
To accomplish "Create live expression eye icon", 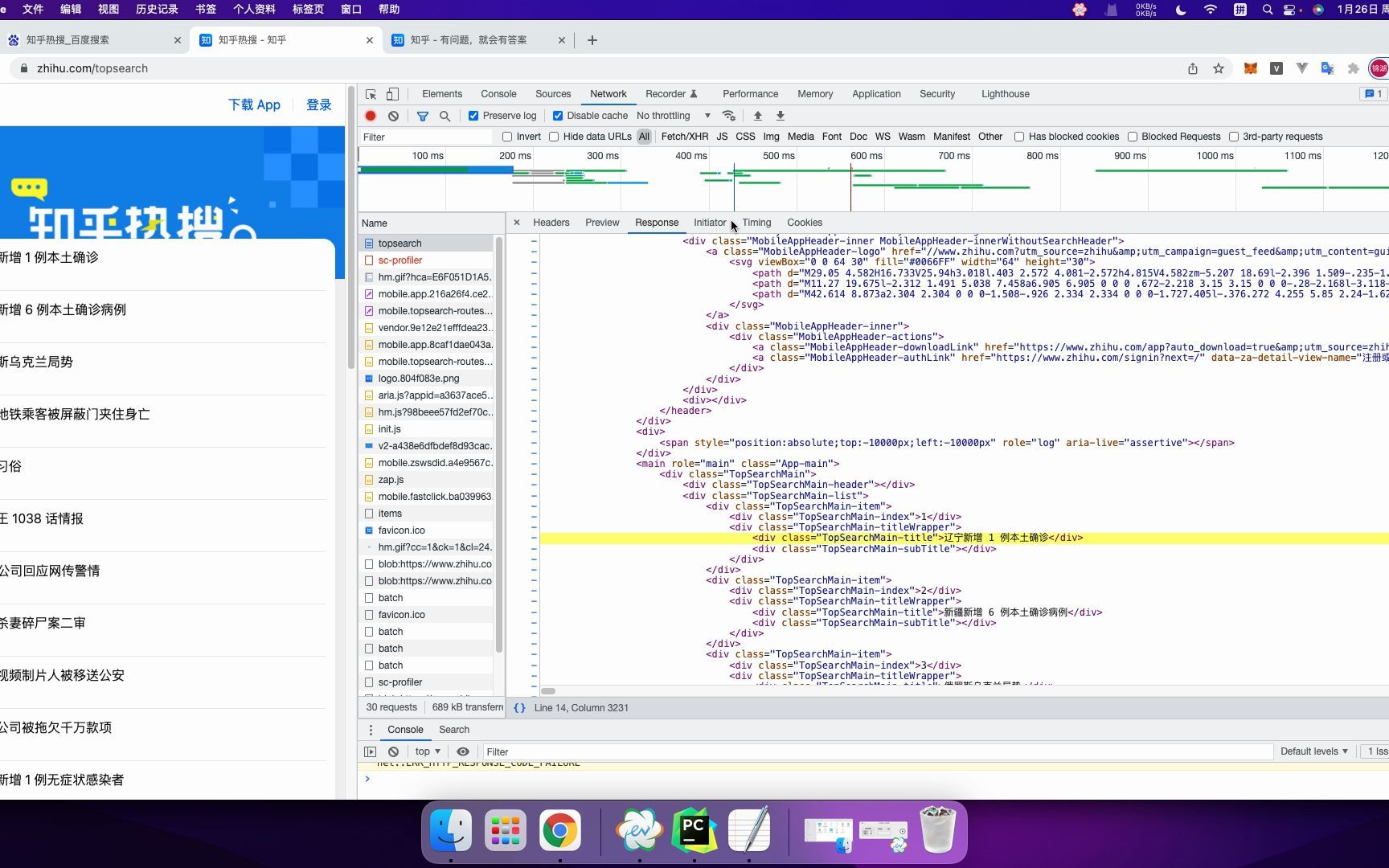I will pos(463,751).
